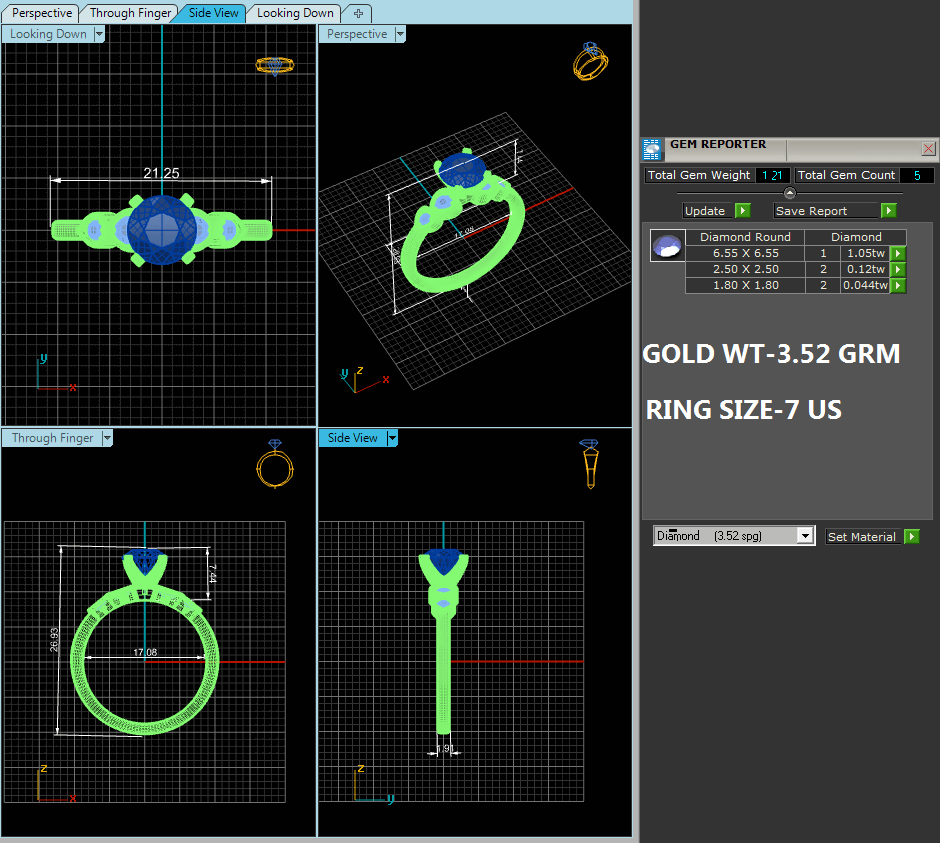
Task: Click the green arrow beside Save Report
Action: pos(888,211)
